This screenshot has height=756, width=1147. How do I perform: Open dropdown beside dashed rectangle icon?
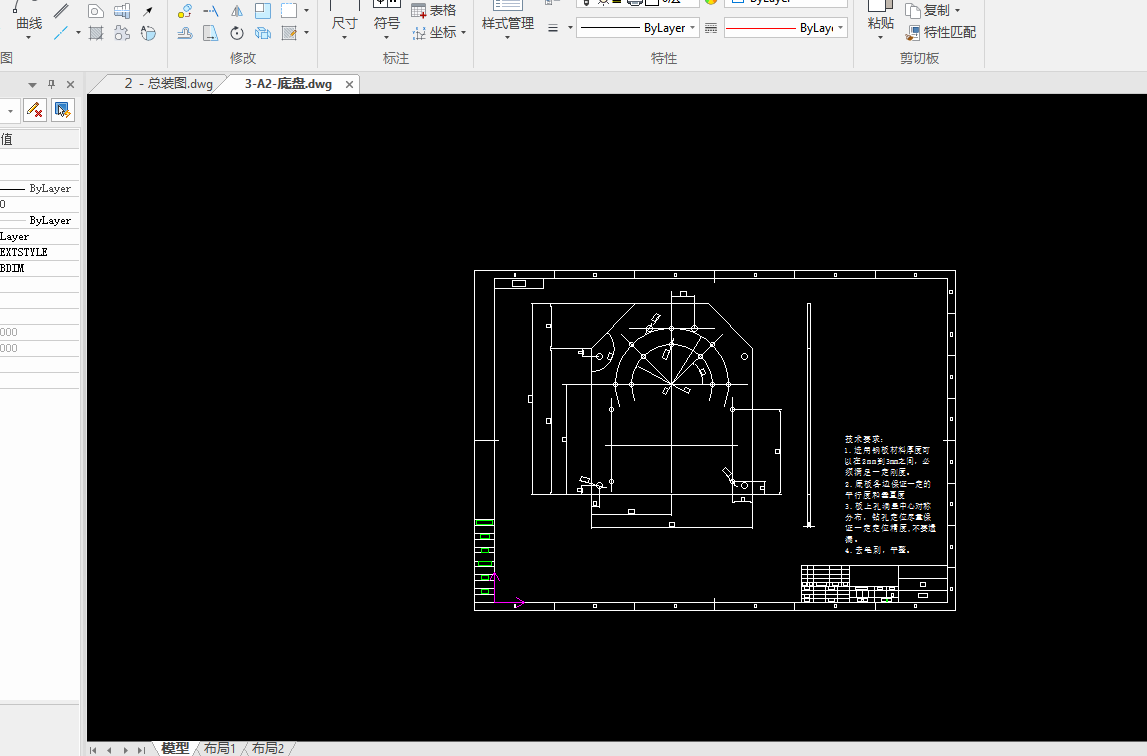coord(306,10)
